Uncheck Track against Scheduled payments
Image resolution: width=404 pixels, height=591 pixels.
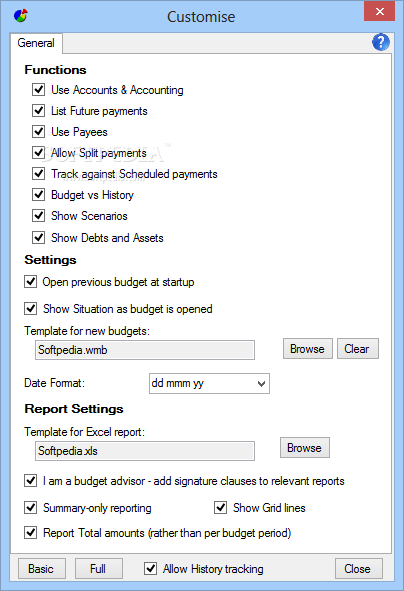(38, 174)
